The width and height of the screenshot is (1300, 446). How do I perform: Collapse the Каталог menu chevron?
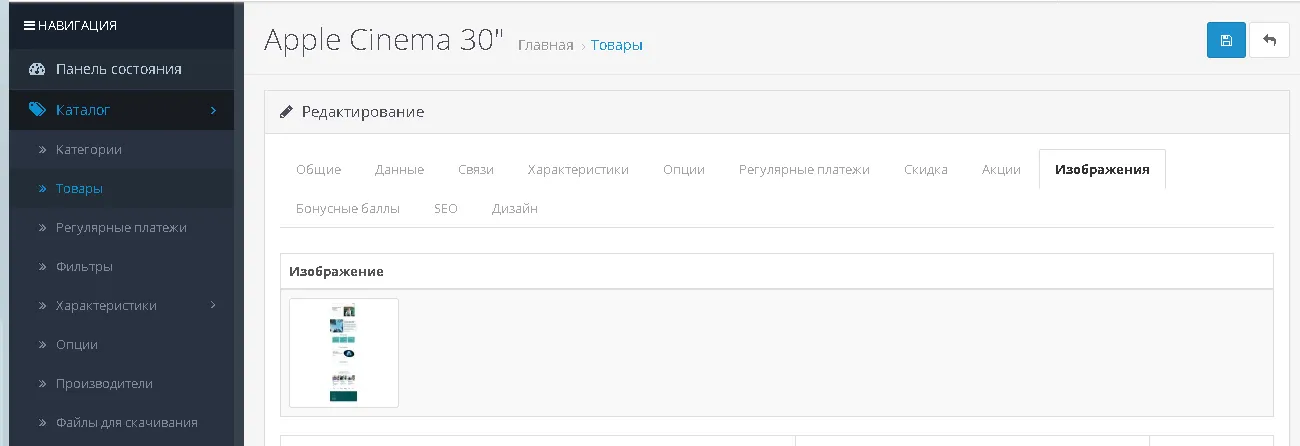coord(213,110)
